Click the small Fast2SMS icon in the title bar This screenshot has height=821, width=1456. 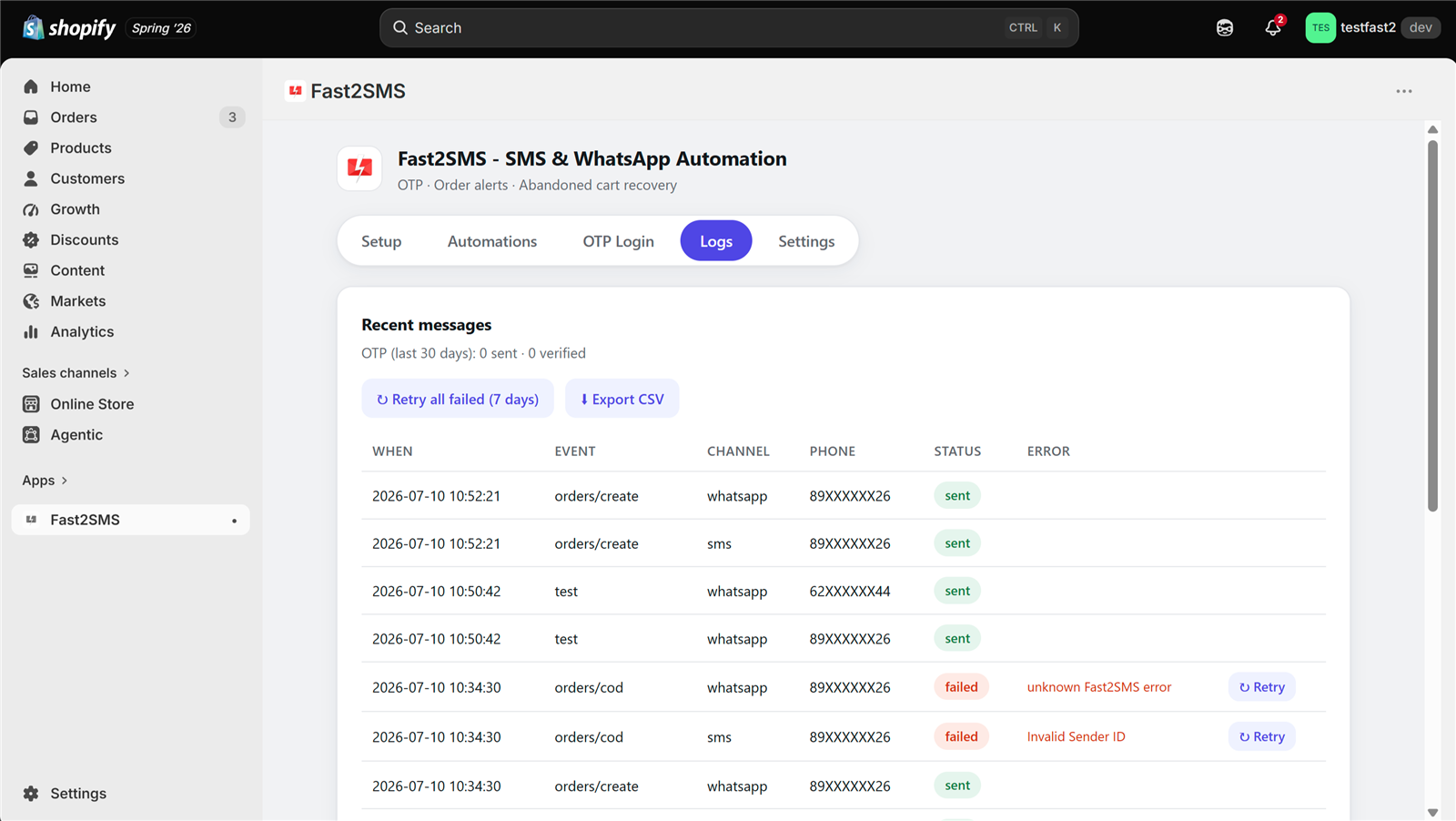pos(295,91)
